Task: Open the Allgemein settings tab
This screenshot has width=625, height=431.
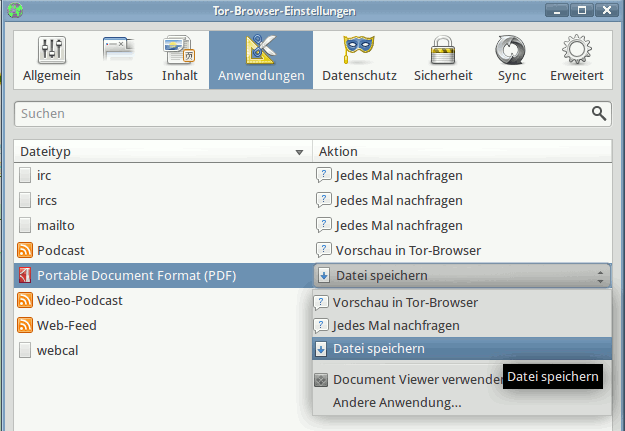Action: [52, 60]
